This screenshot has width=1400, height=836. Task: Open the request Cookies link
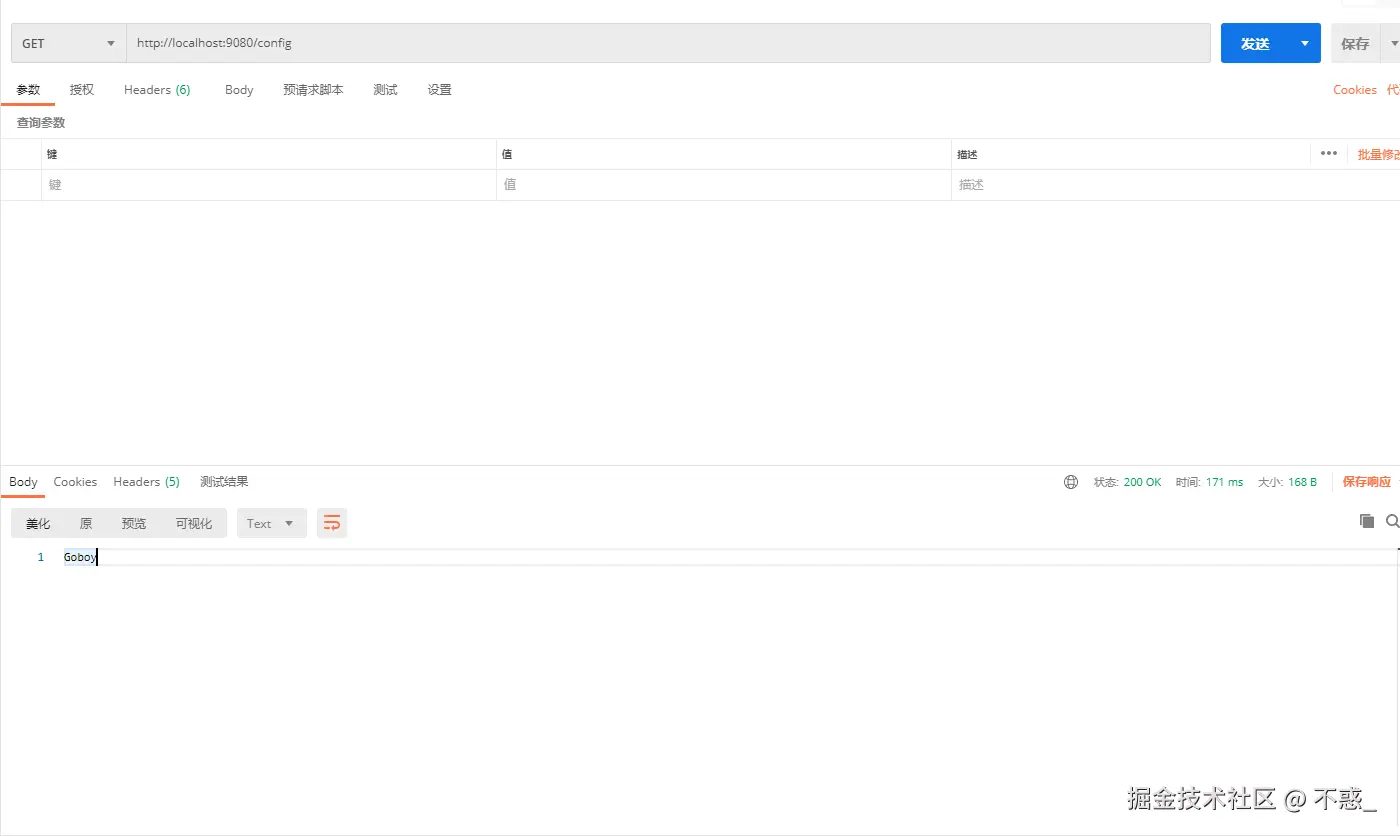pos(1355,90)
